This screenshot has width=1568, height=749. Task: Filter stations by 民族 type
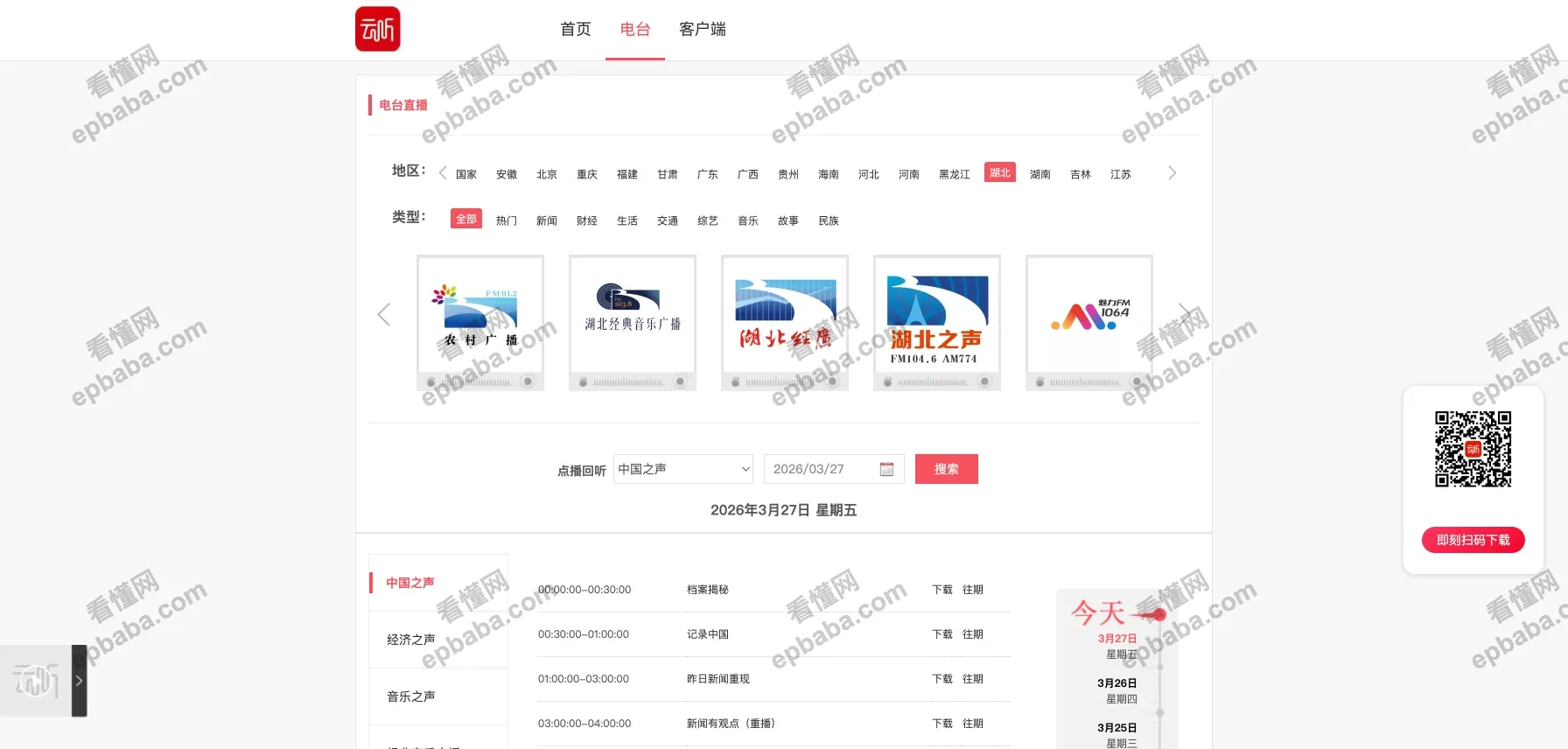tap(829, 220)
